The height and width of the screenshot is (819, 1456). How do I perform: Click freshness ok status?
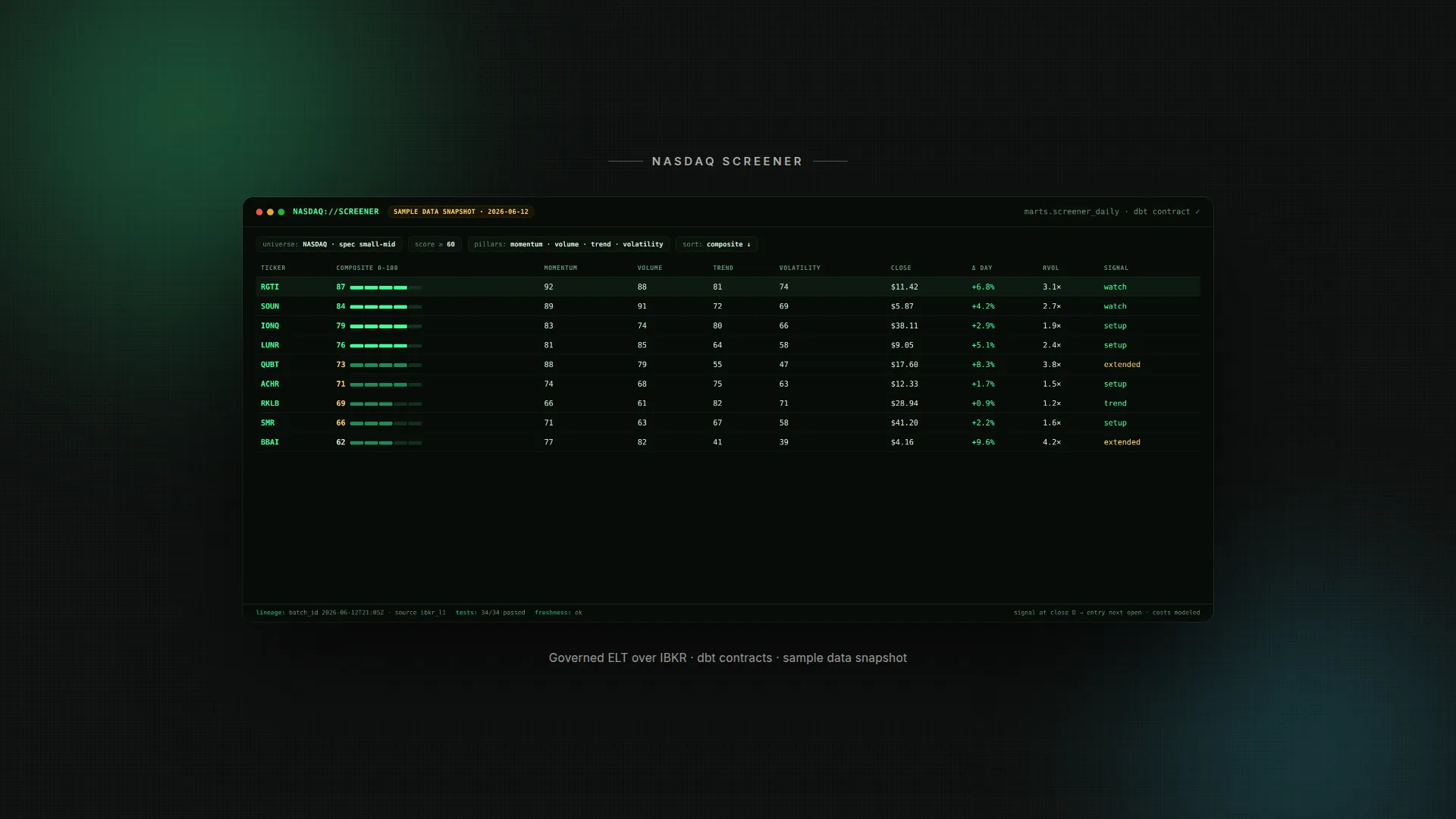(558, 613)
